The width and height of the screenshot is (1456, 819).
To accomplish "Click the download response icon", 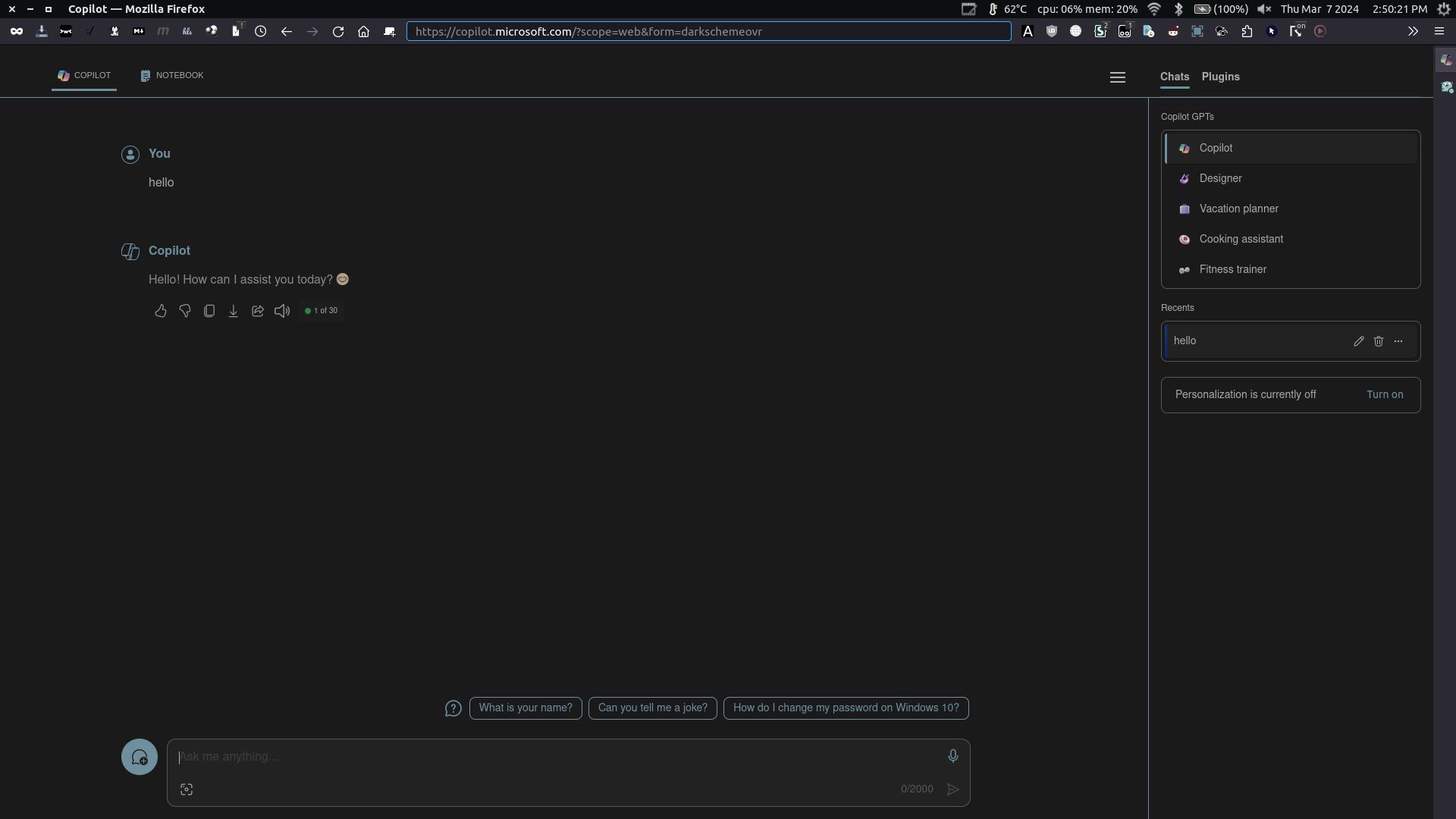I will [x=233, y=310].
